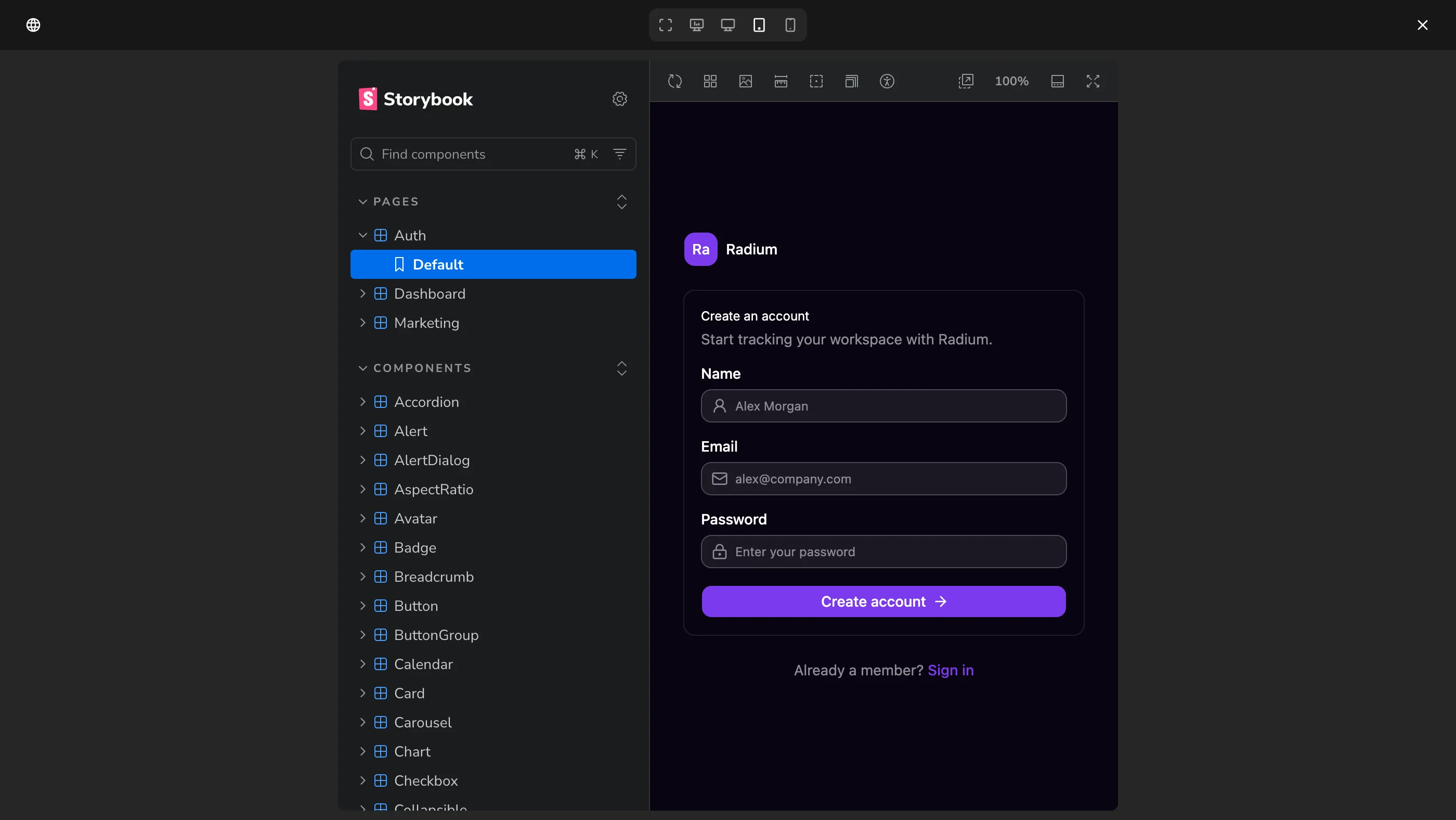Enter fullscreen with expand arrows icon

coord(1093,82)
